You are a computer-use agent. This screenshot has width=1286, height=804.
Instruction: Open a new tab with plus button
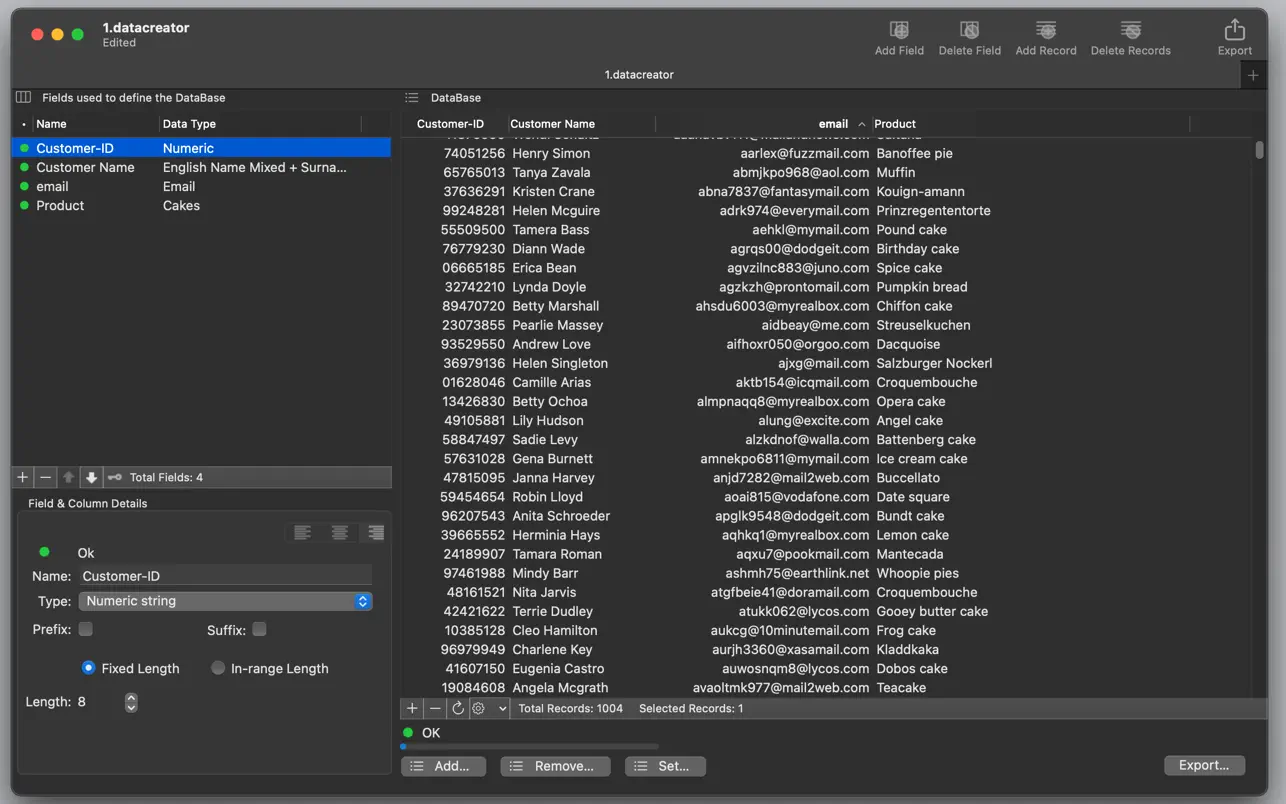pyautogui.click(x=1252, y=75)
